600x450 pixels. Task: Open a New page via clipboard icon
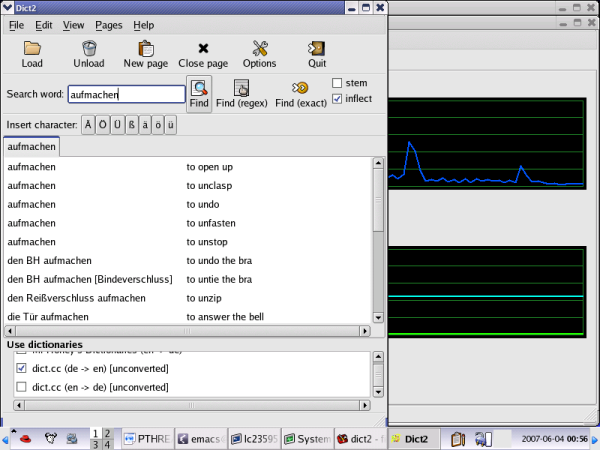point(146,49)
